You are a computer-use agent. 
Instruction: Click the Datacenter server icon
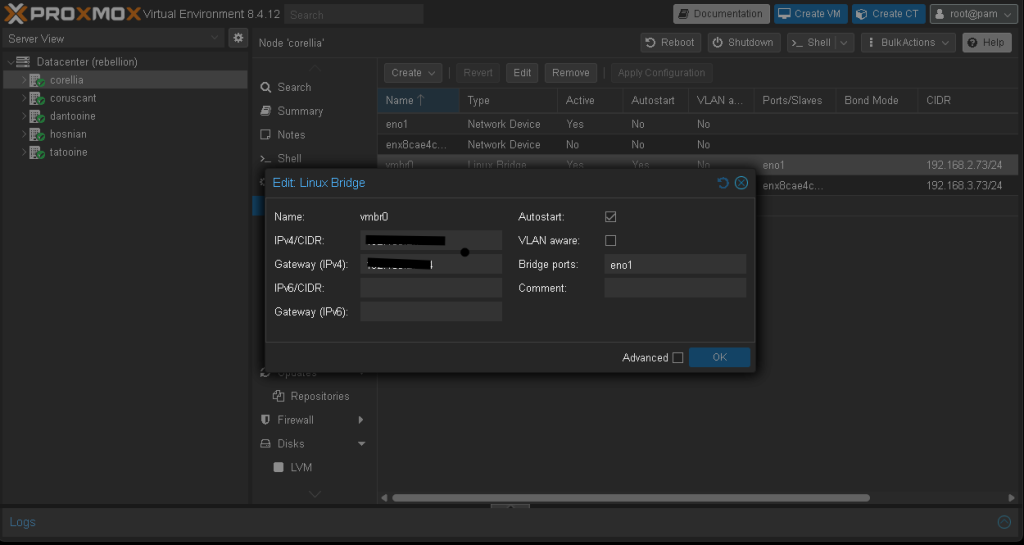pyautogui.click(x=24, y=62)
